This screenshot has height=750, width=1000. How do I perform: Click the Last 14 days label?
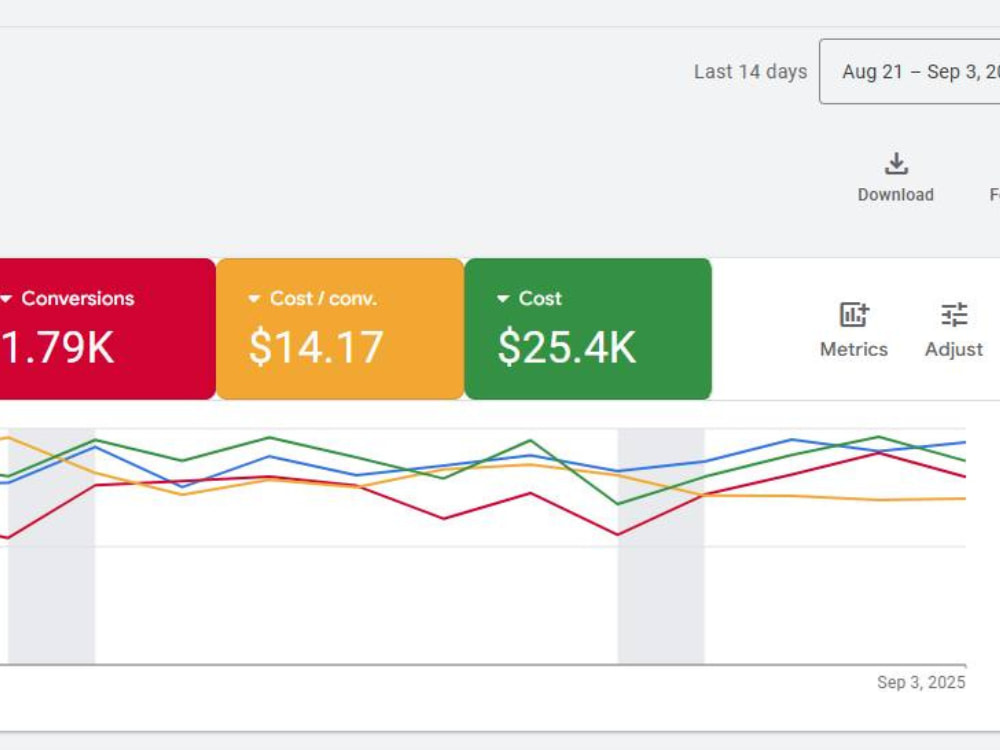(751, 71)
